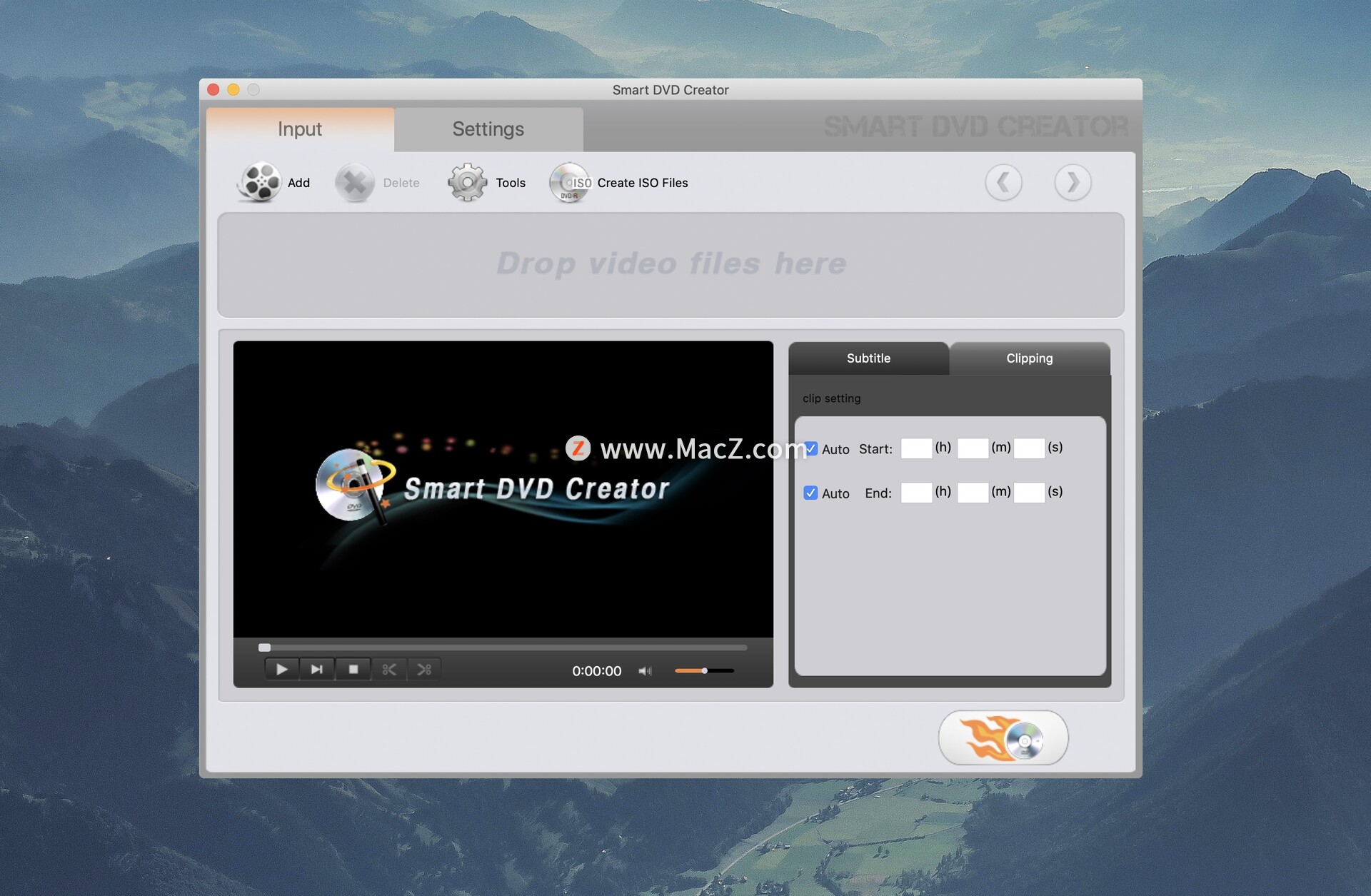Image resolution: width=1371 pixels, height=896 pixels.
Task: Set clip start with left scissors icon
Action: 389,670
